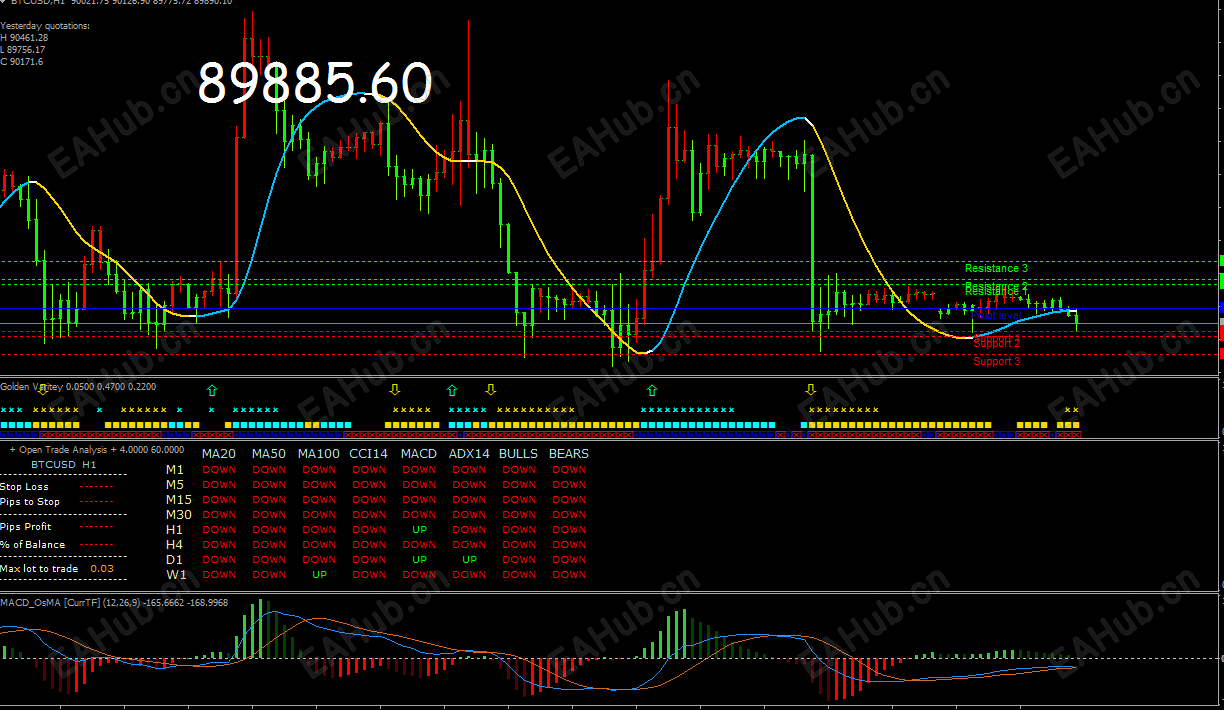Click the DOWN value in W1 BULLS cell
Screen dimensions: 1224x710
click(x=519, y=575)
